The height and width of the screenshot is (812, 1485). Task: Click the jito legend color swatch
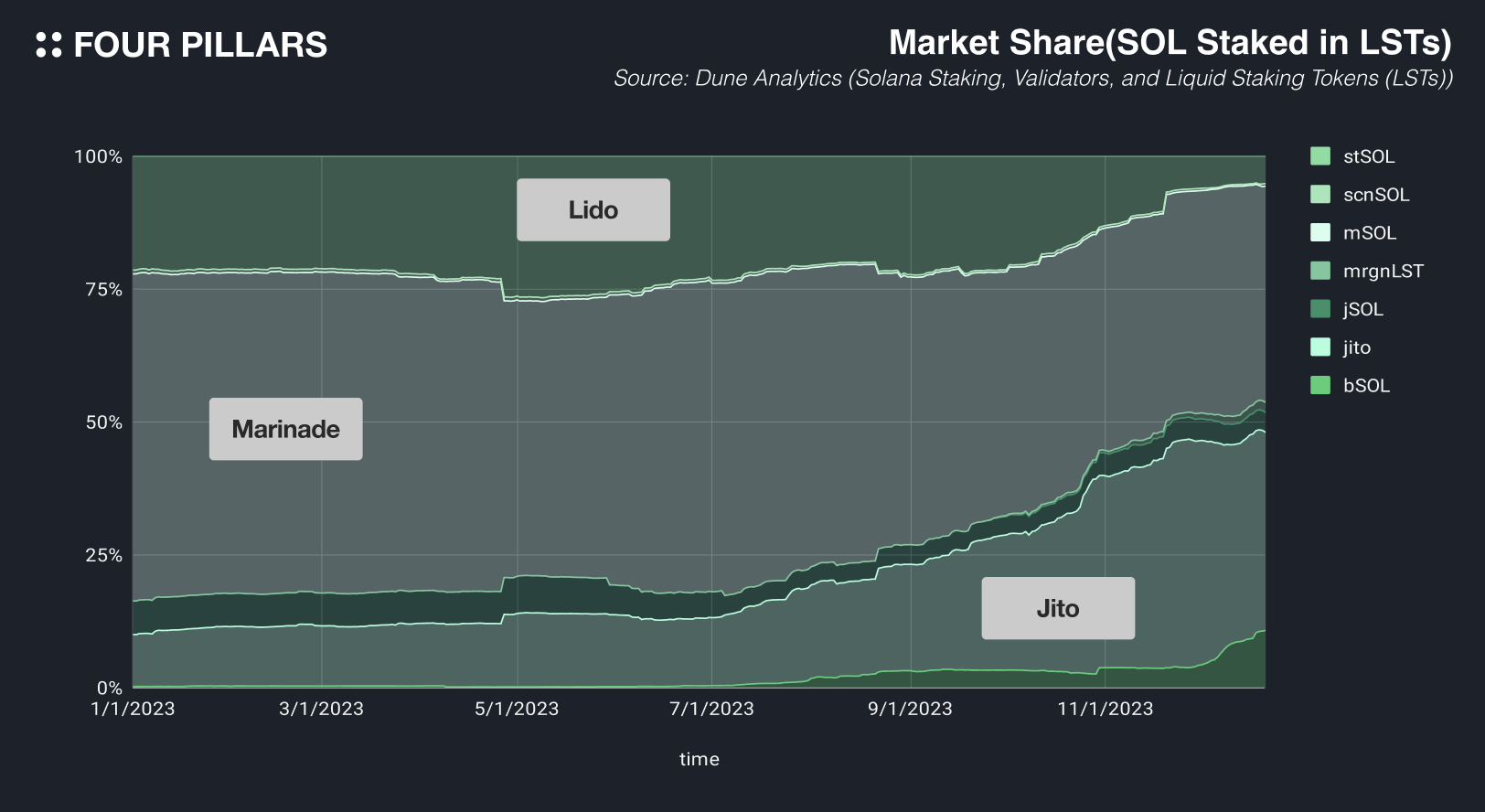[x=1320, y=347]
